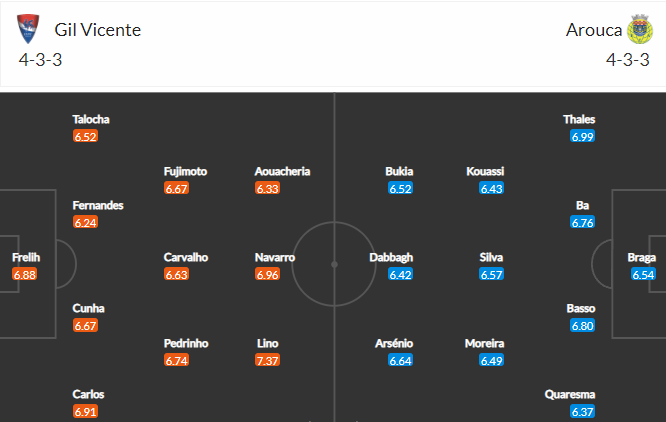Click Ba's 6.76 rating badge
This screenshot has height=422, width=666.
pyautogui.click(x=583, y=222)
